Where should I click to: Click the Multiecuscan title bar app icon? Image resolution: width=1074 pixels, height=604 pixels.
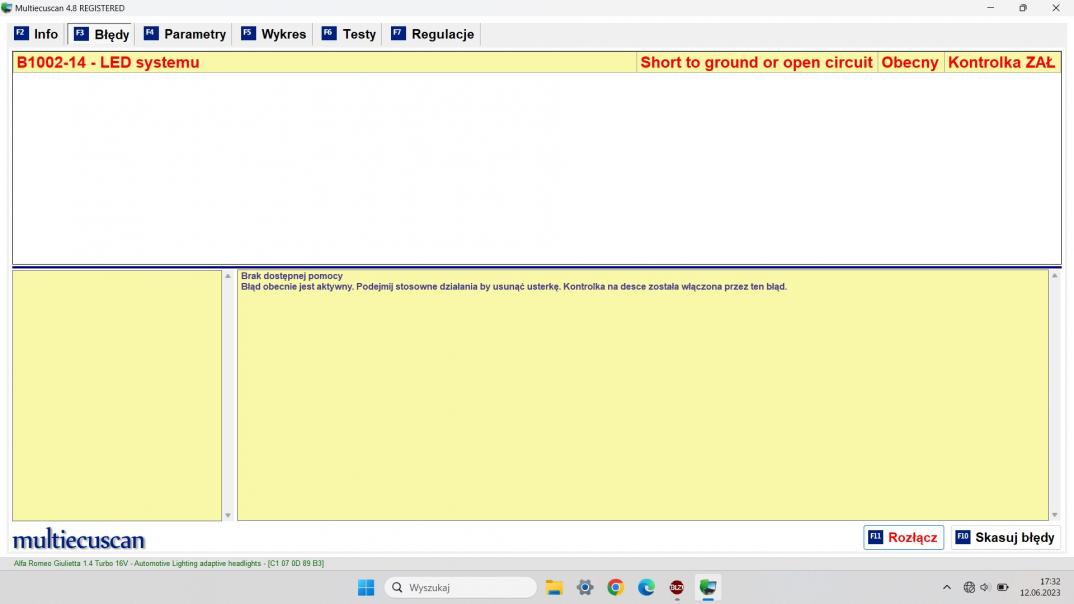7,8
